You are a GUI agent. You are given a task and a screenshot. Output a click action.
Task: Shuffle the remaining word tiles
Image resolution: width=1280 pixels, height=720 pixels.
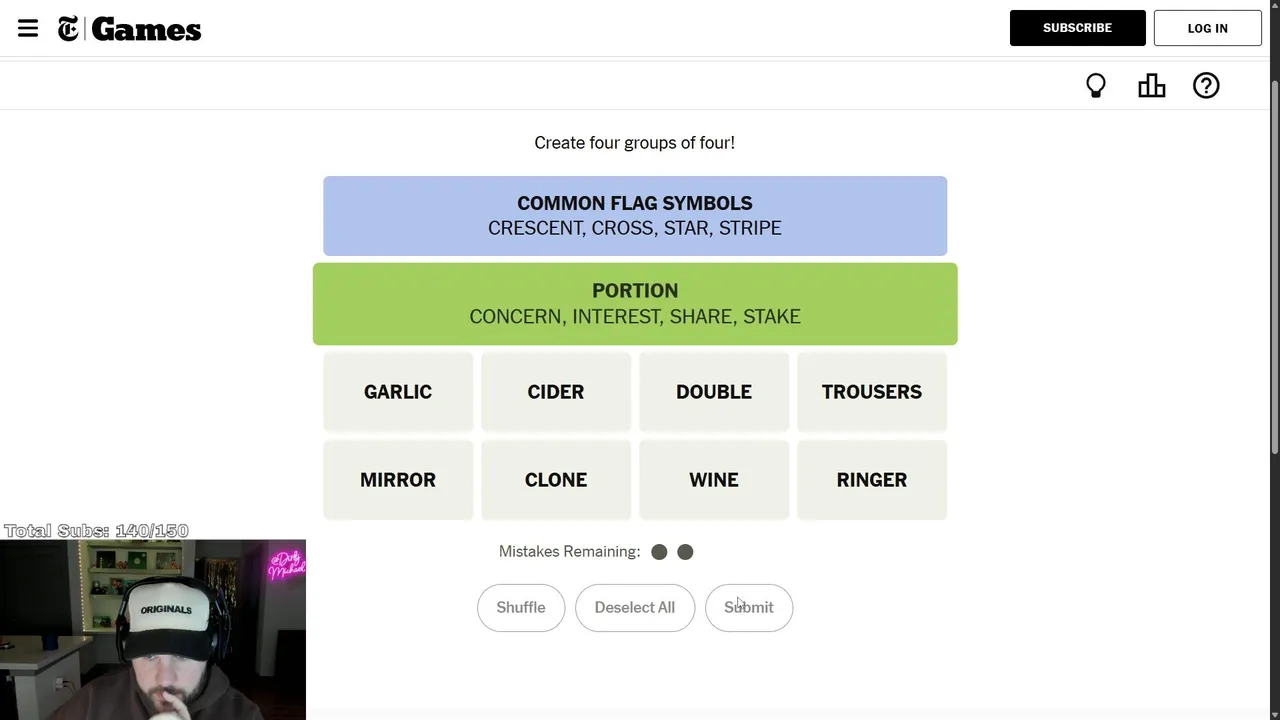pos(521,608)
